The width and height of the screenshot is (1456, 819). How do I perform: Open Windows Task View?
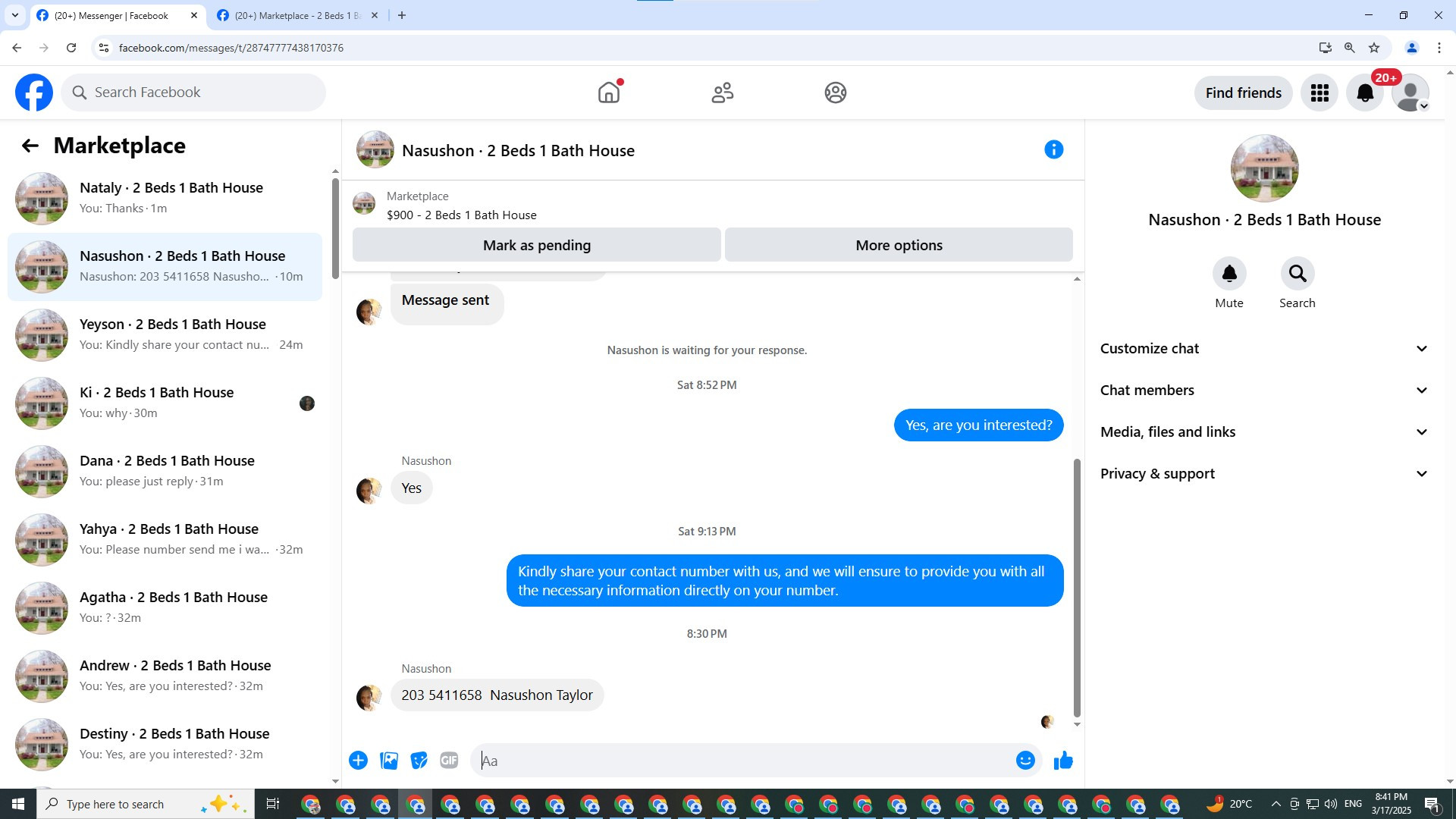(273, 804)
